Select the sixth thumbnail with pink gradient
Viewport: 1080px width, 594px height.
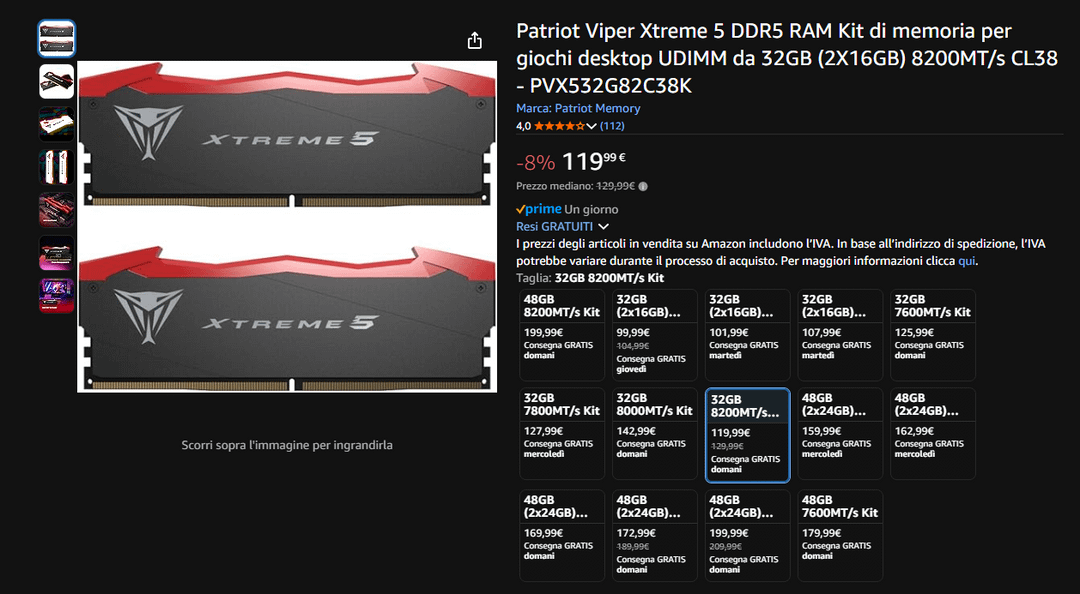tap(56, 252)
